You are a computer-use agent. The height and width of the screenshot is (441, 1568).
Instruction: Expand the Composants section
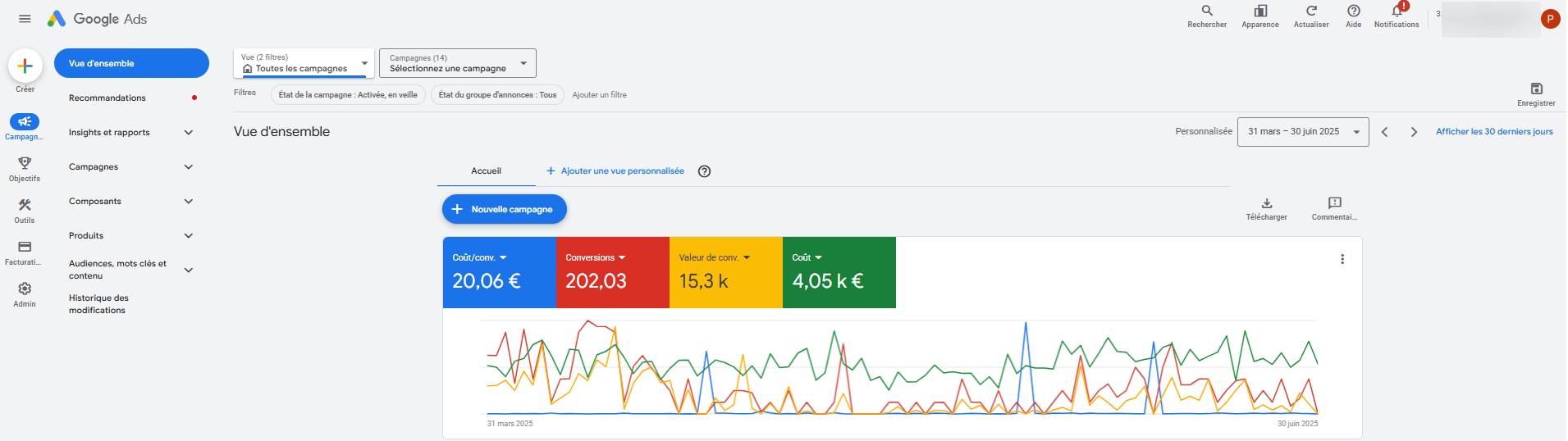pyautogui.click(x=189, y=202)
